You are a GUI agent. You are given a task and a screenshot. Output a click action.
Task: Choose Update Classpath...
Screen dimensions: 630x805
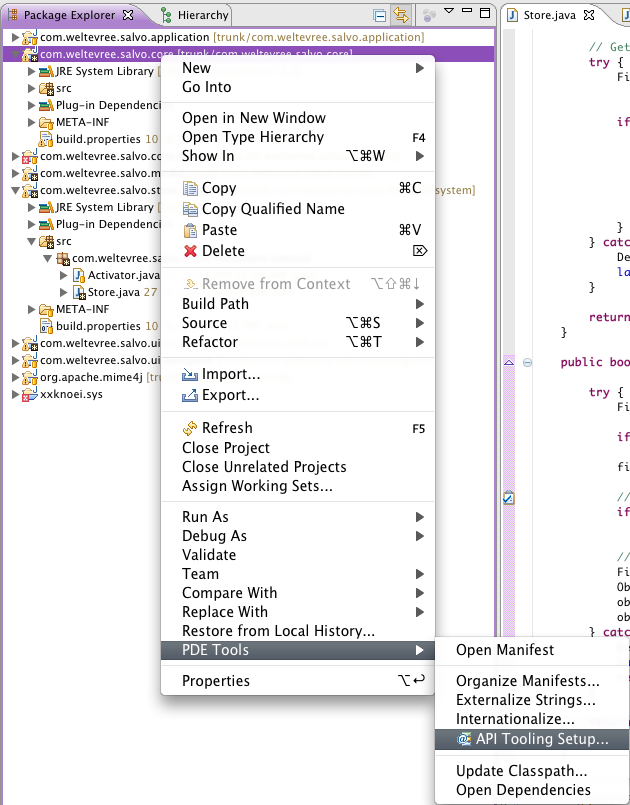532,771
